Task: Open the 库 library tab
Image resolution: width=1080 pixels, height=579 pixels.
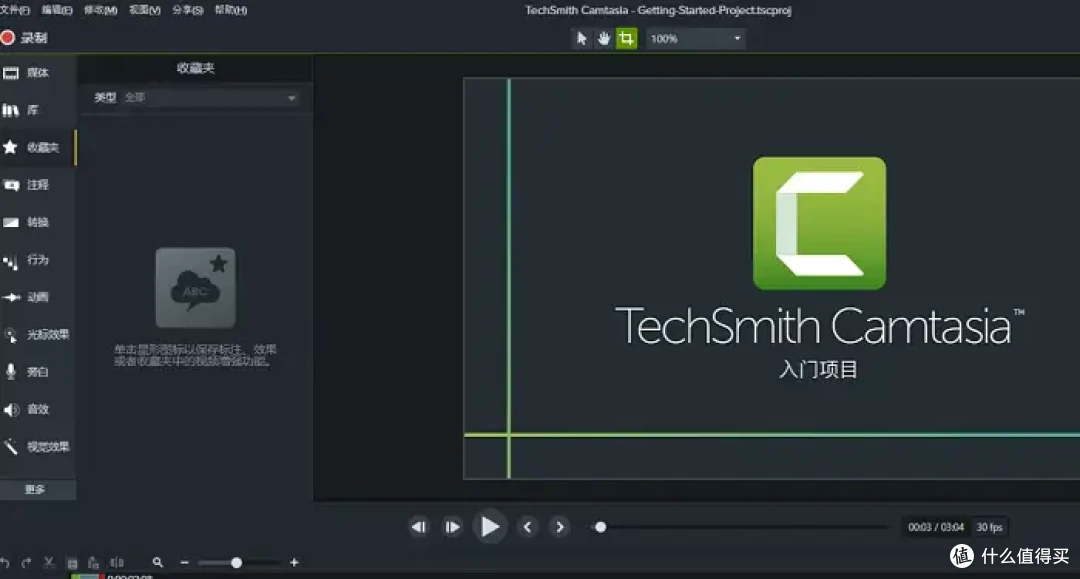Action: (x=37, y=110)
